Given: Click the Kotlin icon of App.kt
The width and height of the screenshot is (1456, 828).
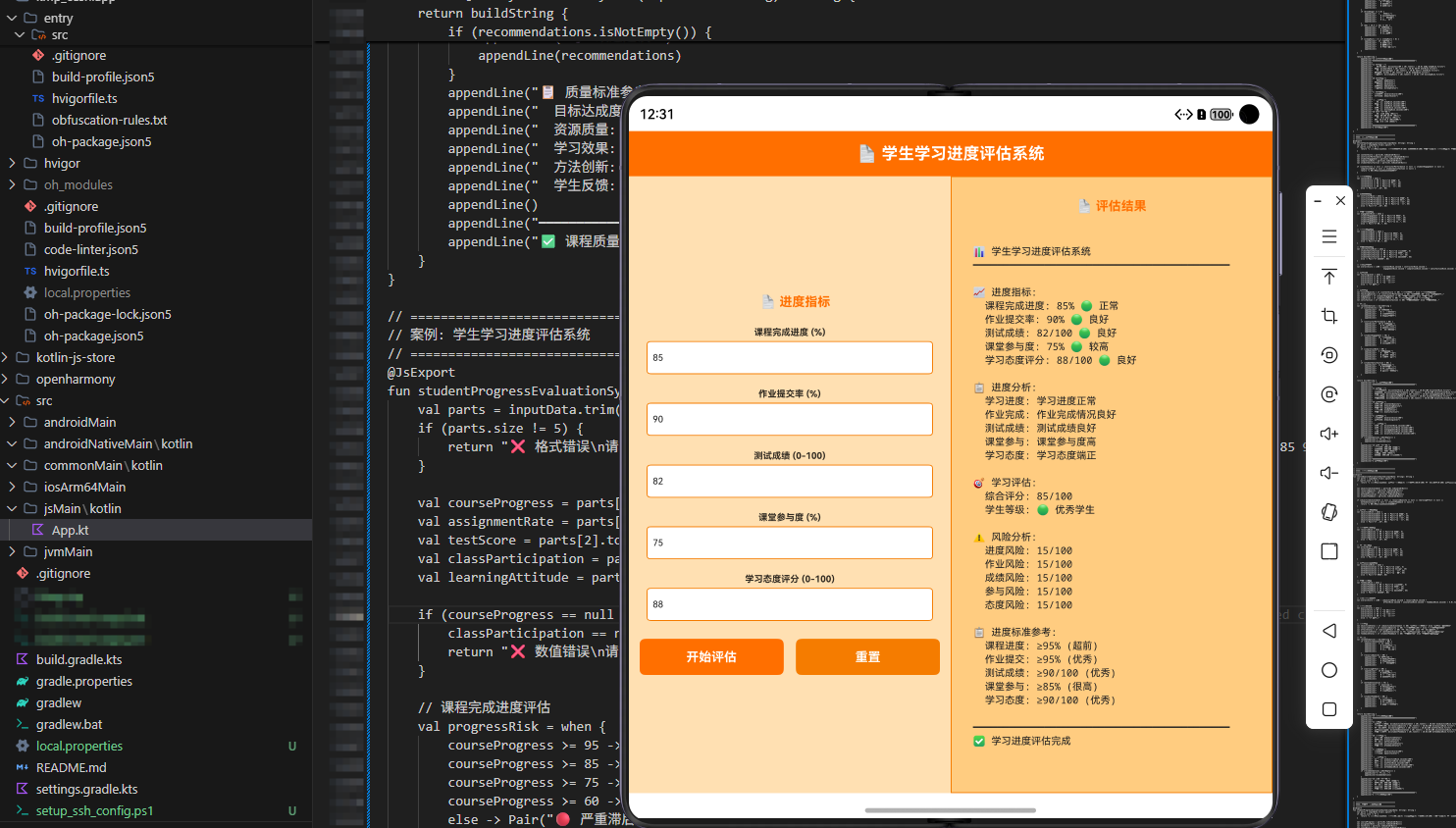Looking at the screenshot, I should 38,530.
